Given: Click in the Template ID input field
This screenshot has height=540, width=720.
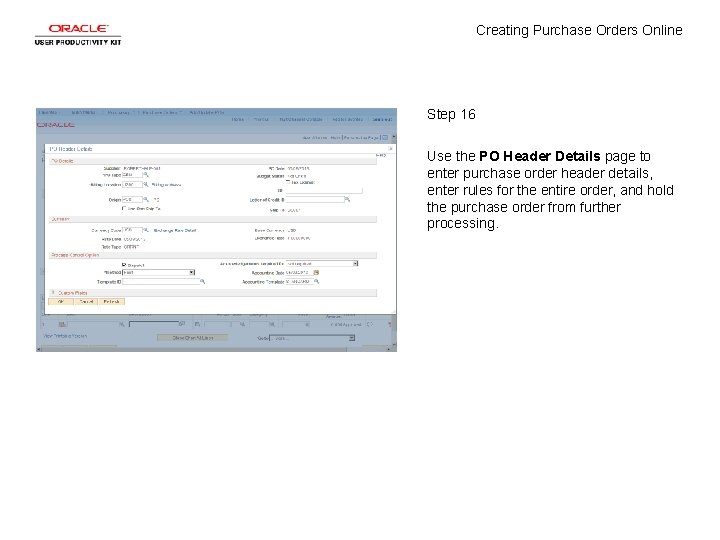Looking at the screenshot, I should (161, 281).
